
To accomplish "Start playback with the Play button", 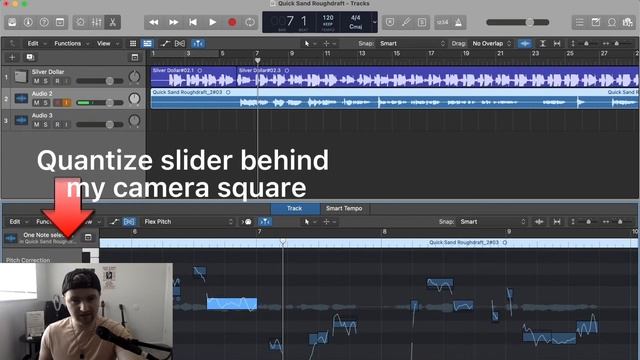I will point(213,22).
